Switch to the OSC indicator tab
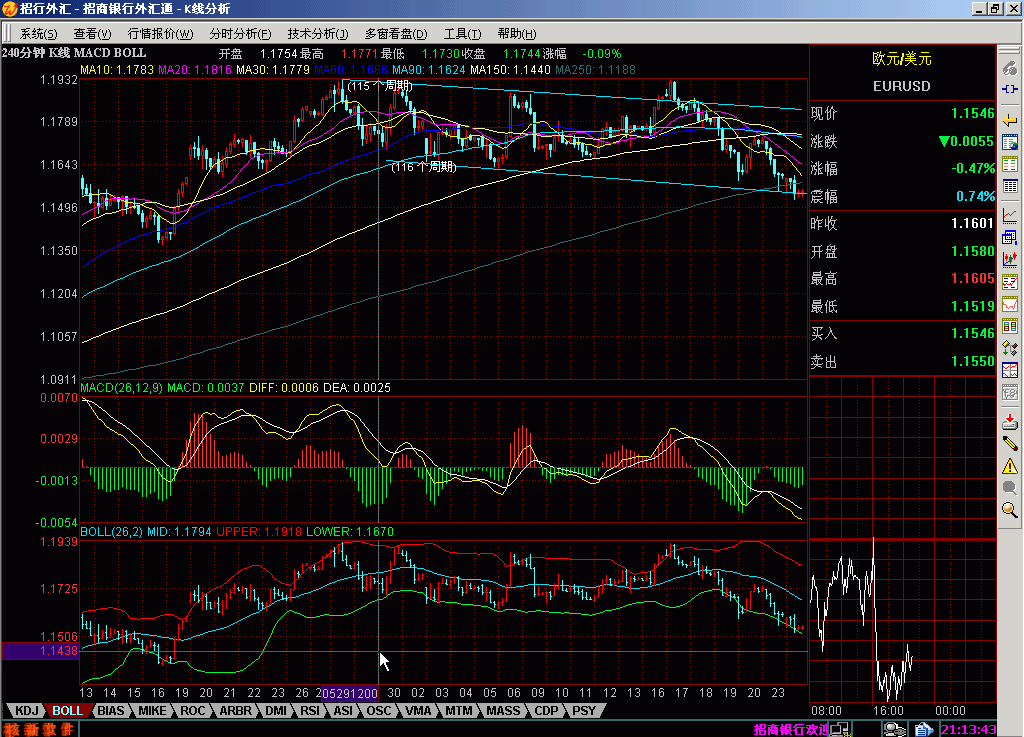Image resolution: width=1024 pixels, height=737 pixels. click(378, 711)
